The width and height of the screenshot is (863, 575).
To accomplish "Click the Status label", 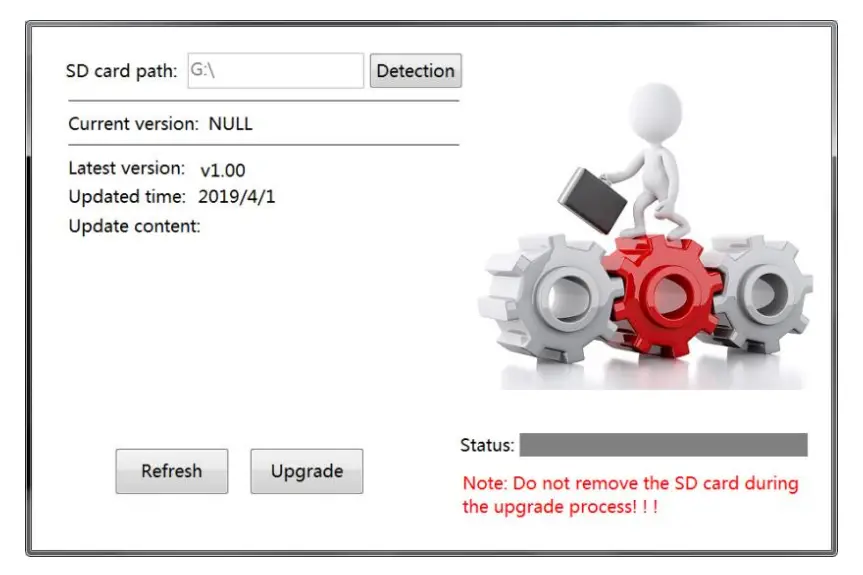I will click(x=487, y=445).
